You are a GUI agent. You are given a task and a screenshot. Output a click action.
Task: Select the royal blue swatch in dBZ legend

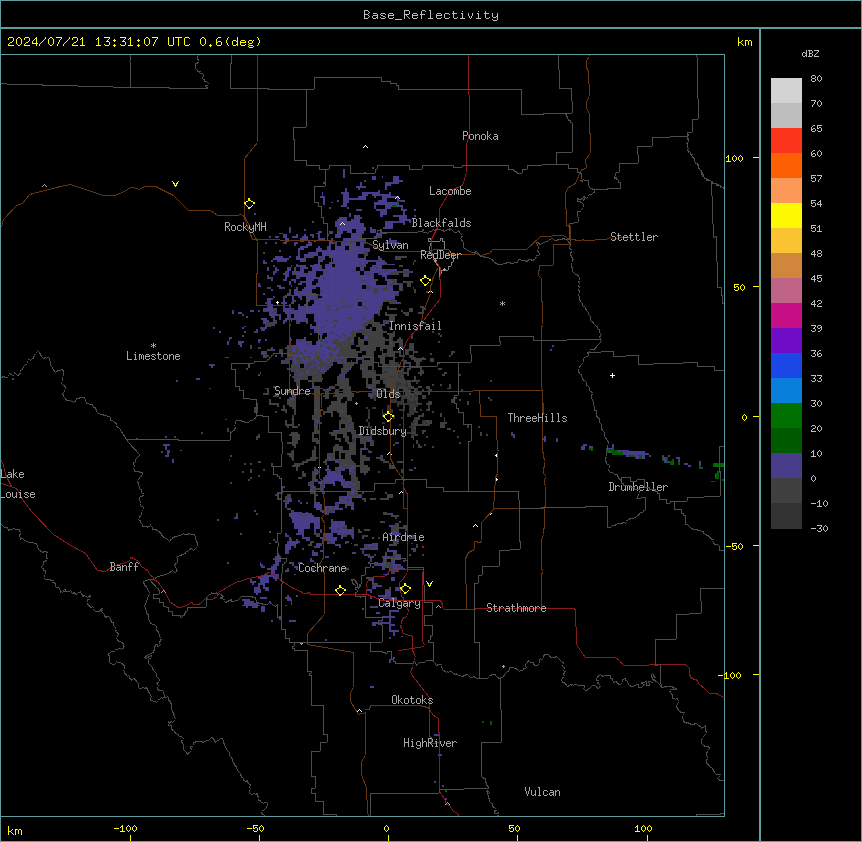(786, 365)
